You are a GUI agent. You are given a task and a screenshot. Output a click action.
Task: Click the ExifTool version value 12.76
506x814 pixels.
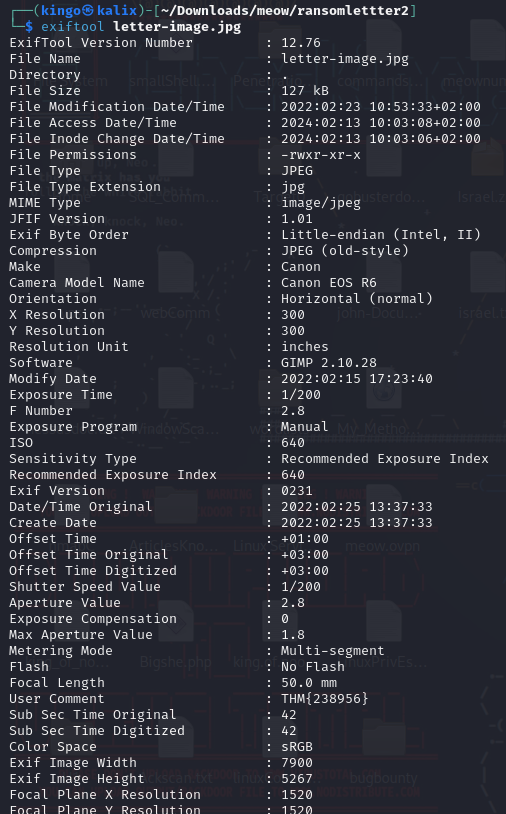coord(300,43)
